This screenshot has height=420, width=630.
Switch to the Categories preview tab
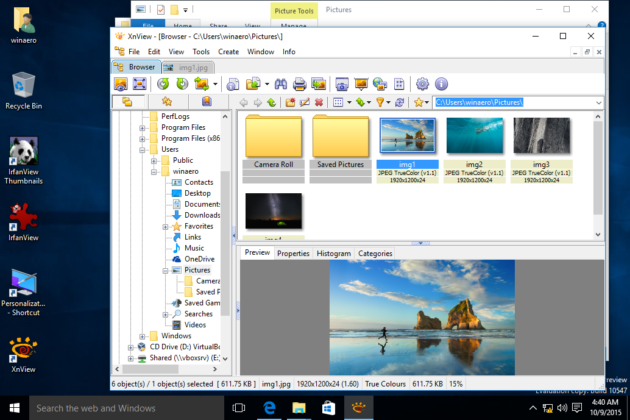[x=375, y=253]
